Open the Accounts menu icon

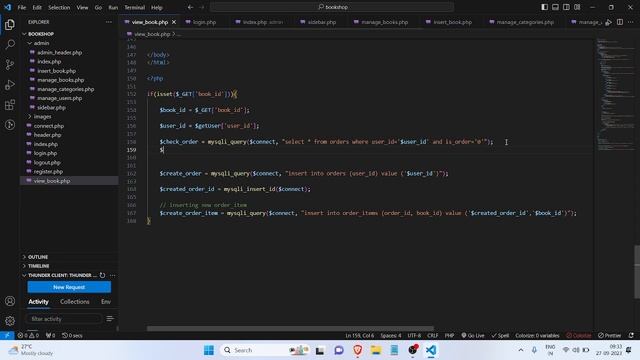(x=10, y=301)
